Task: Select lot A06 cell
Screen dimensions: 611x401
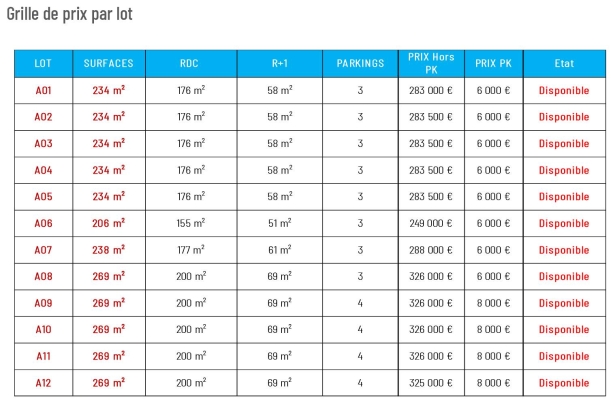Action: pos(43,223)
